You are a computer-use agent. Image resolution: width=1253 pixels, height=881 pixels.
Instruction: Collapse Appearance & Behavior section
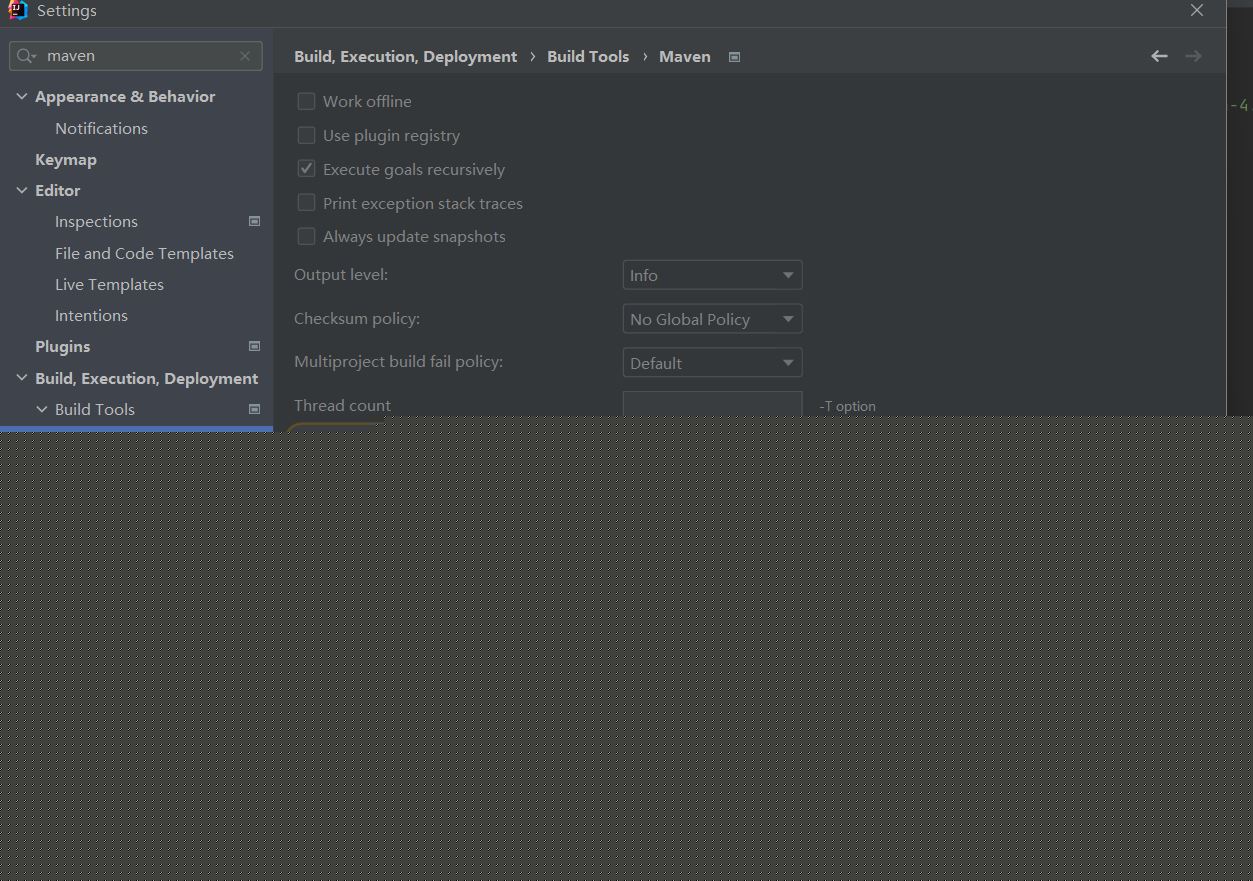(22, 96)
